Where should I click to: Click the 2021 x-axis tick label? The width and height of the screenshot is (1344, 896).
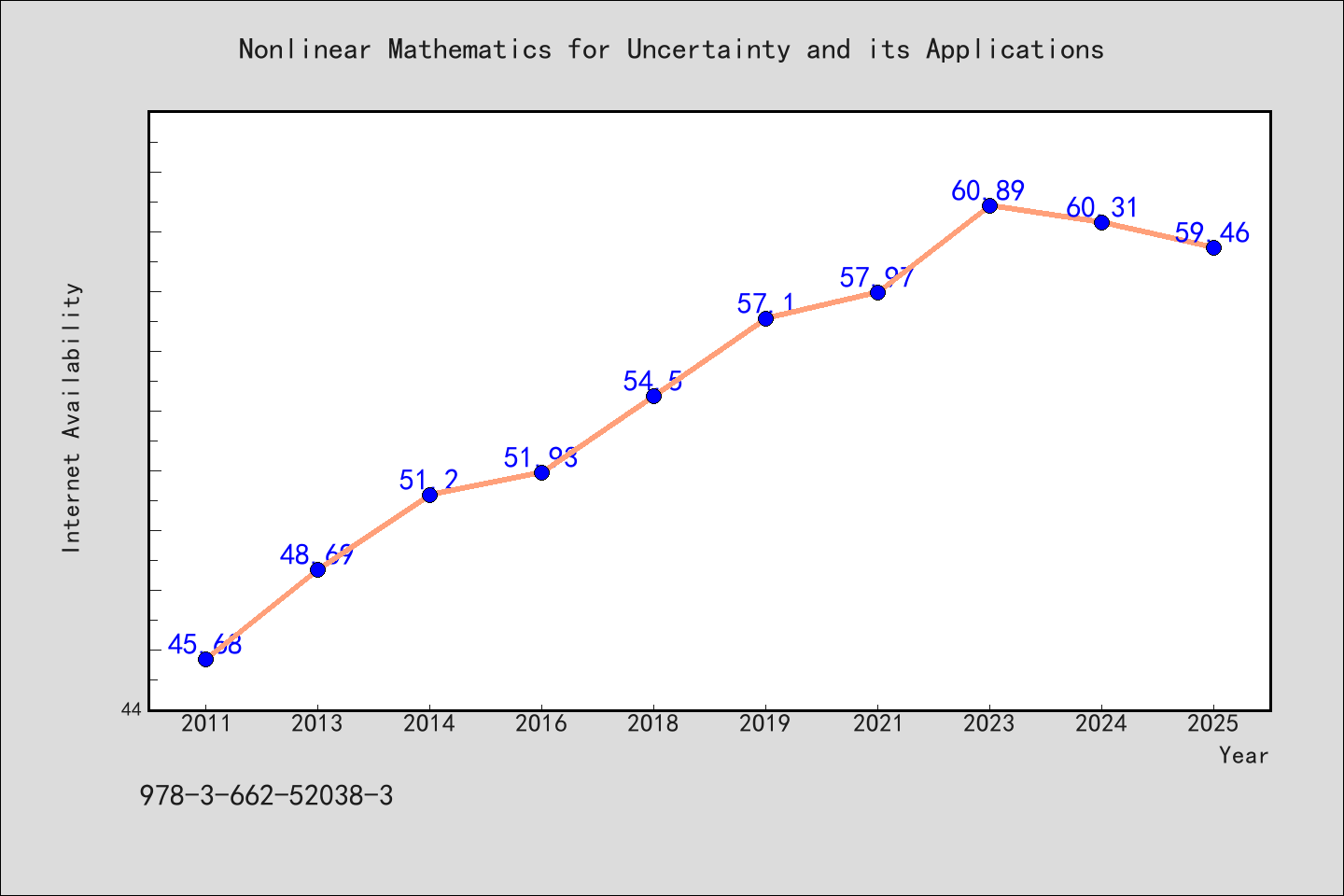(877, 723)
